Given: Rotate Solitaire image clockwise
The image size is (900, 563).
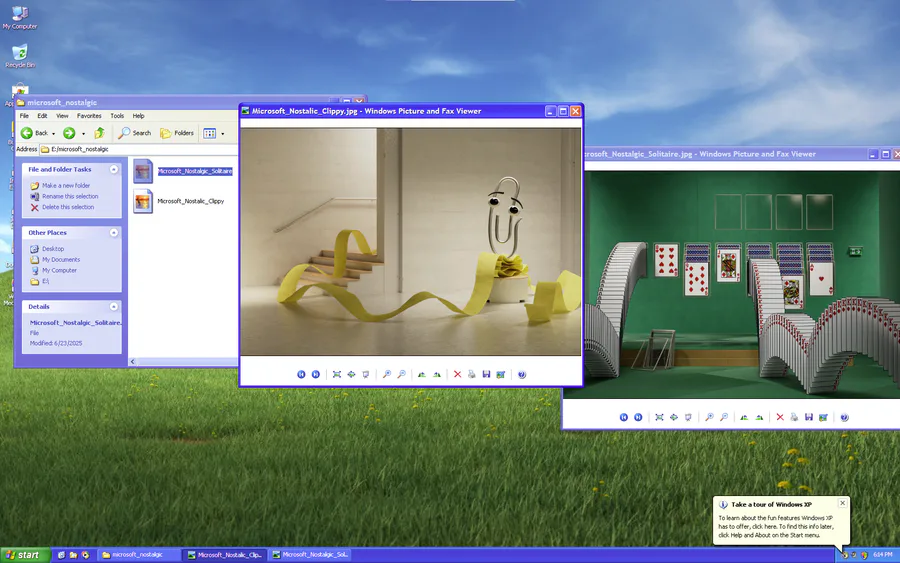Looking at the screenshot, I should (x=744, y=417).
